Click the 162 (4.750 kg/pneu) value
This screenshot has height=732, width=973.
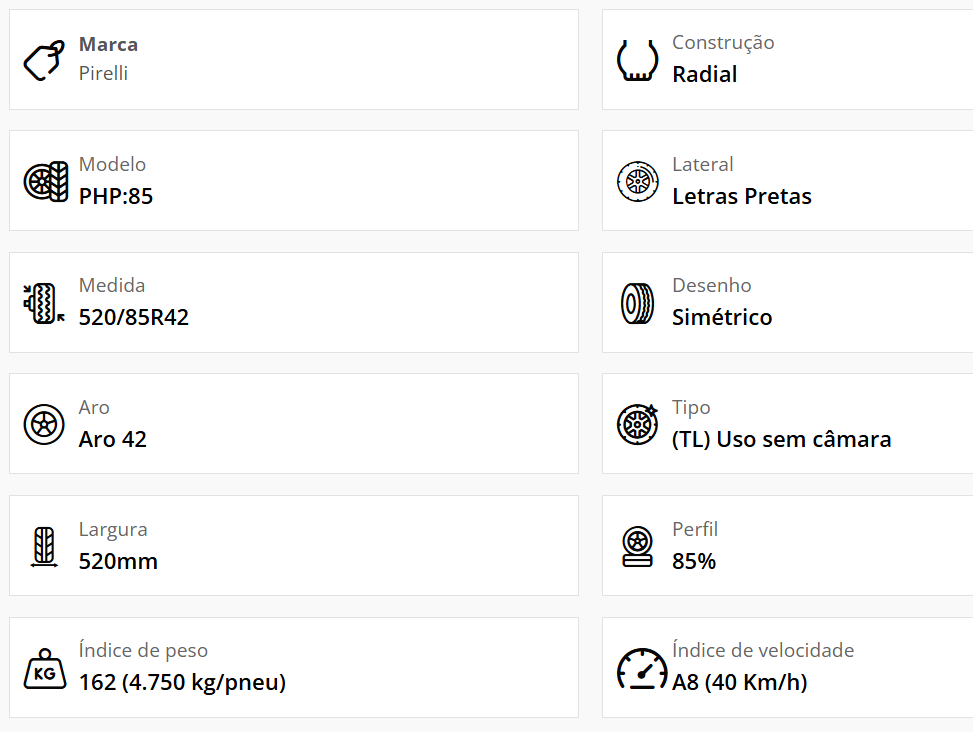coord(182,683)
